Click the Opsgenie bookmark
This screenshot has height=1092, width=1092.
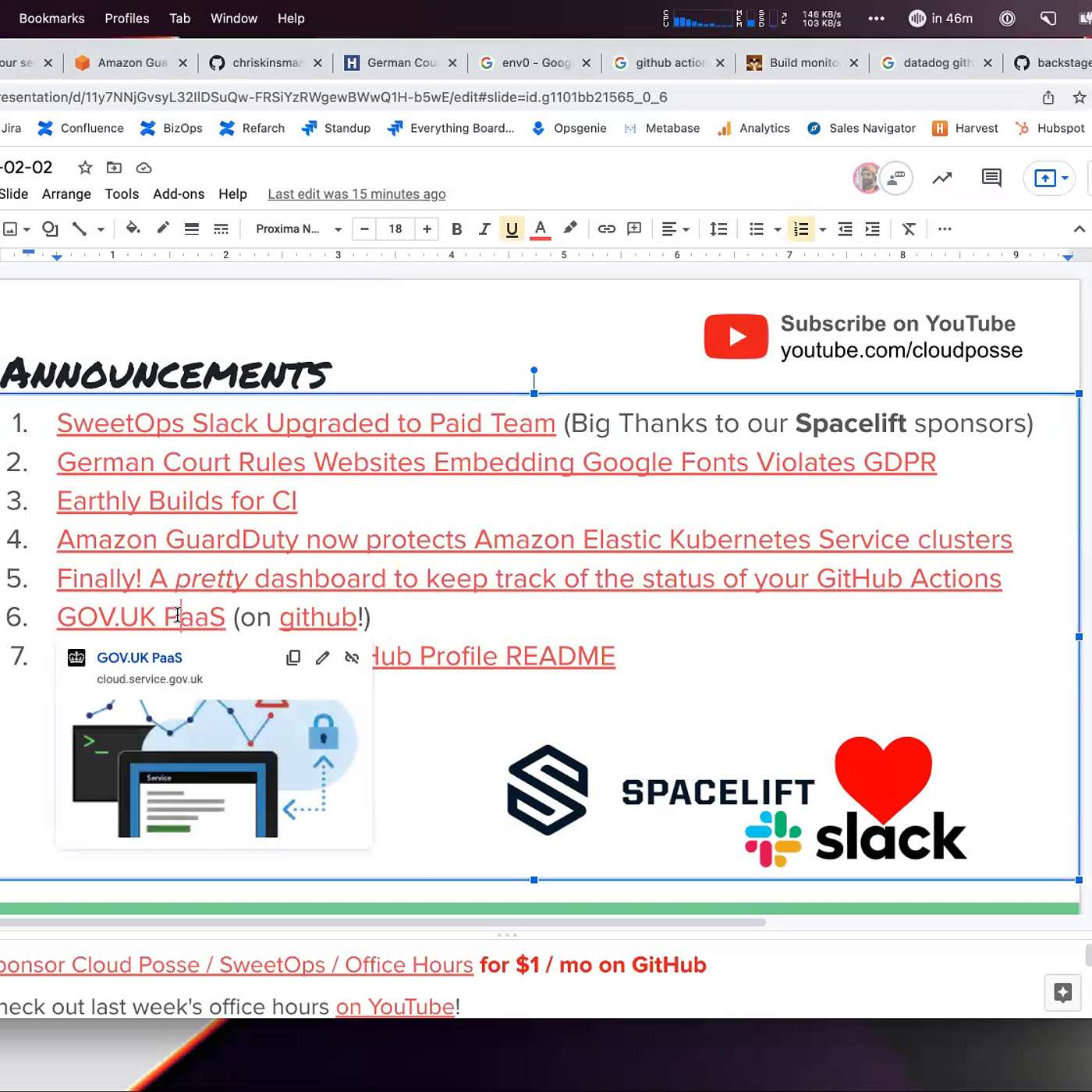coord(569,128)
